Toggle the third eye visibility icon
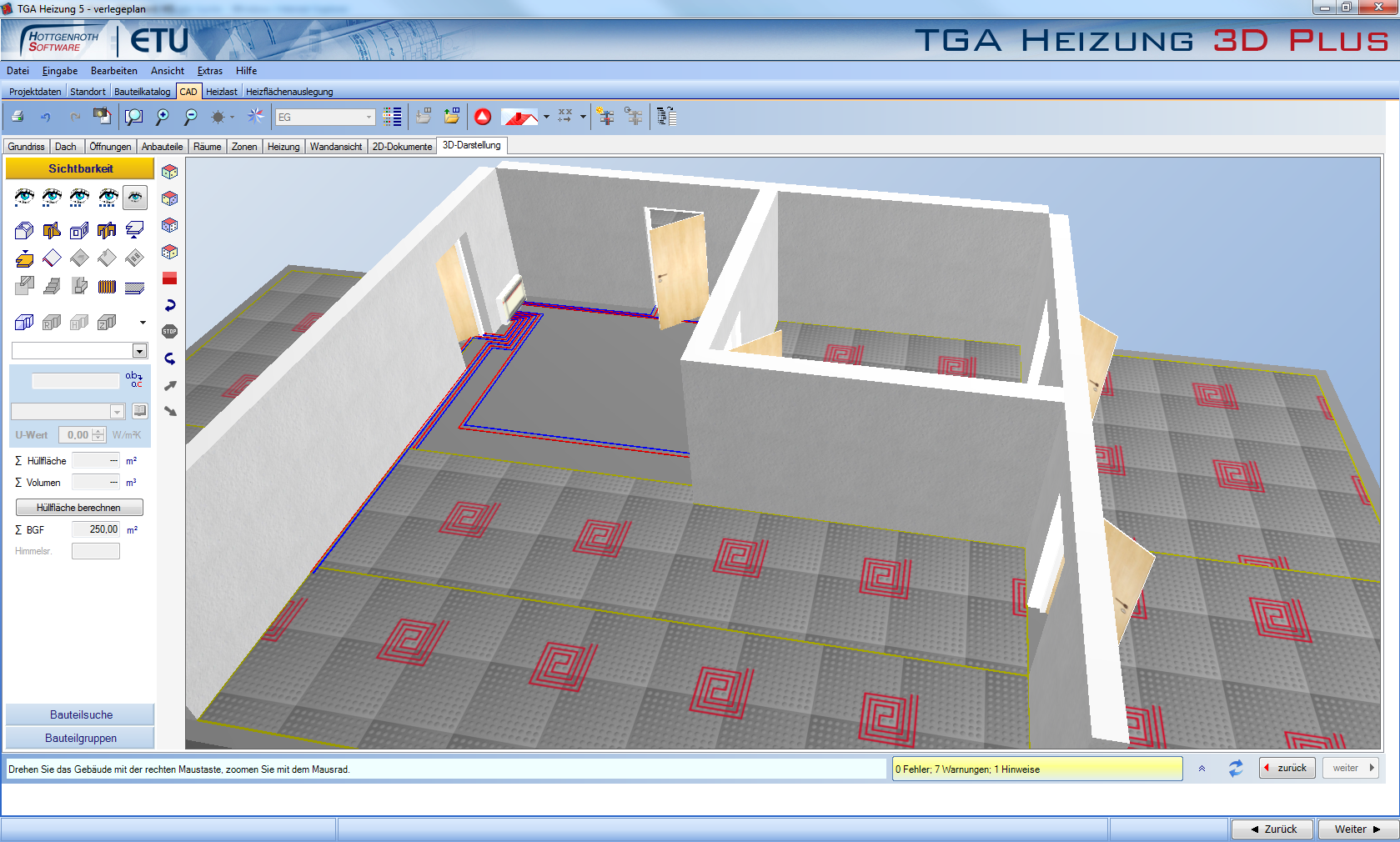This screenshot has height=842, width=1400. pyautogui.click(x=80, y=197)
